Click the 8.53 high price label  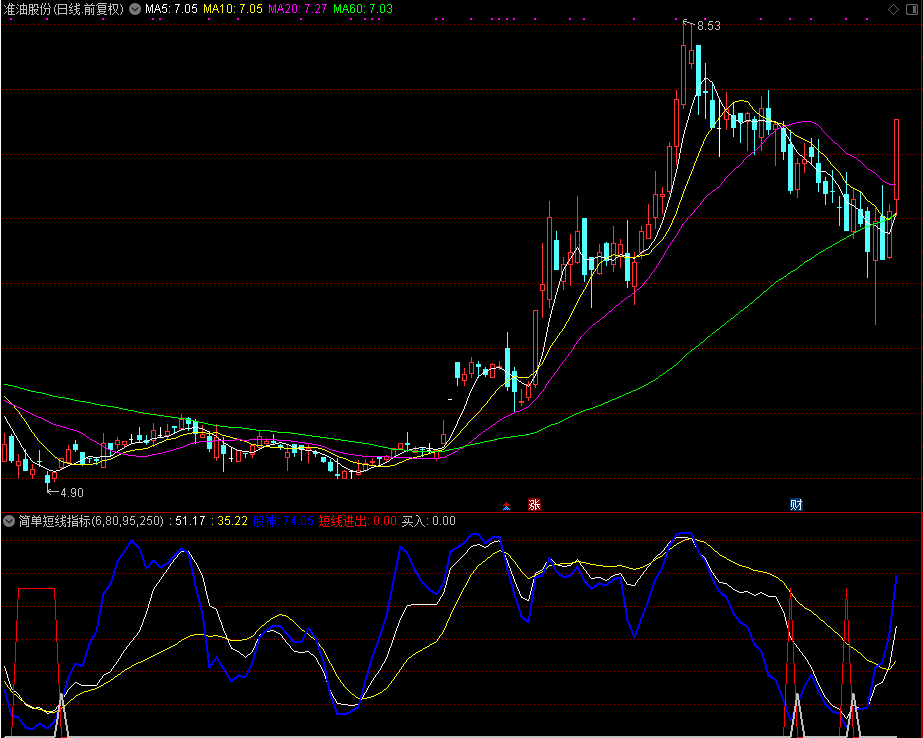coord(708,26)
